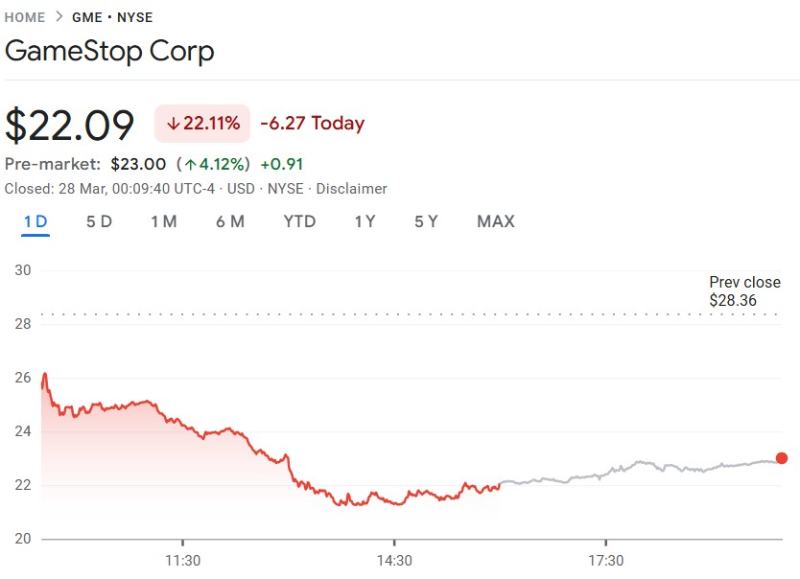Click the HOME breadcrumb link
Viewport: 800px width, 579px height.
pos(25,17)
